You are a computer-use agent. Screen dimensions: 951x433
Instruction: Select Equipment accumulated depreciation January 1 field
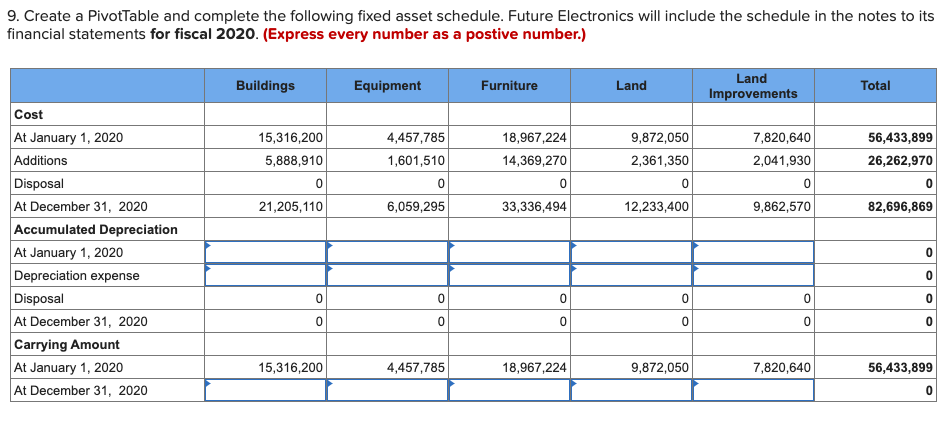[388, 252]
